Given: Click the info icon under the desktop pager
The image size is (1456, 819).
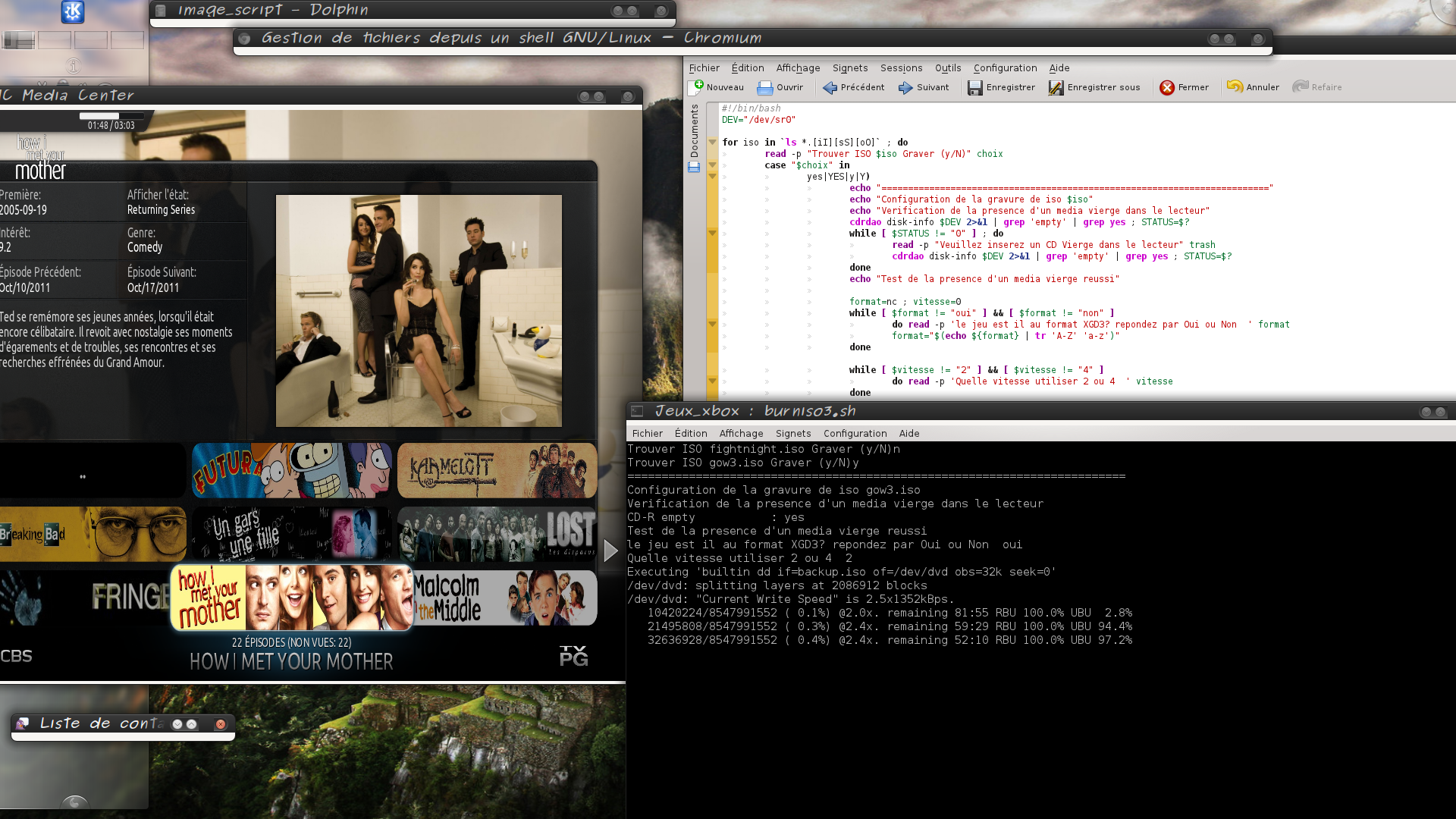Looking at the screenshot, I should pyautogui.click(x=73, y=66).
